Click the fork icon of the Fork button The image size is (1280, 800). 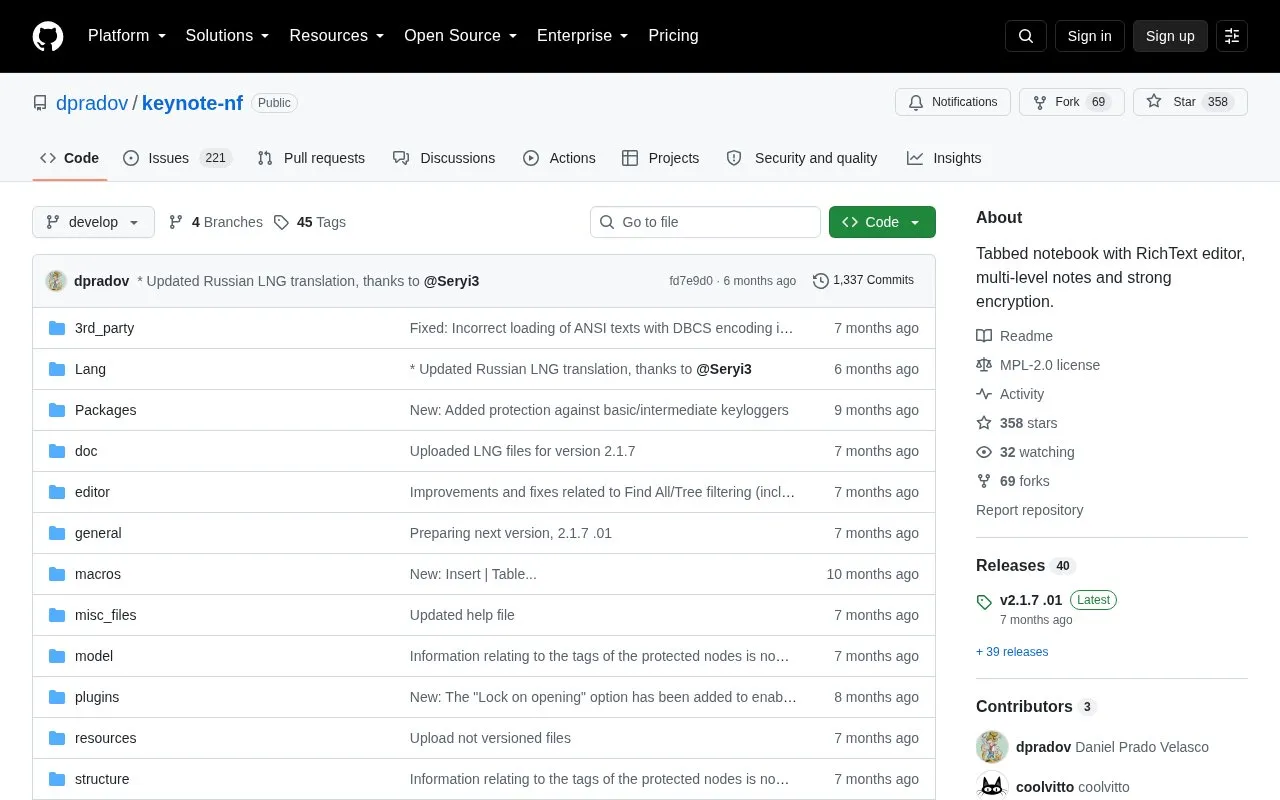[x=1040, y=102]
